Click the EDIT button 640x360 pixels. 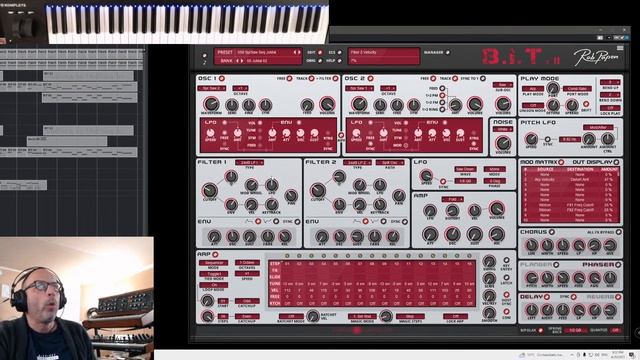[x=320, y=53]
